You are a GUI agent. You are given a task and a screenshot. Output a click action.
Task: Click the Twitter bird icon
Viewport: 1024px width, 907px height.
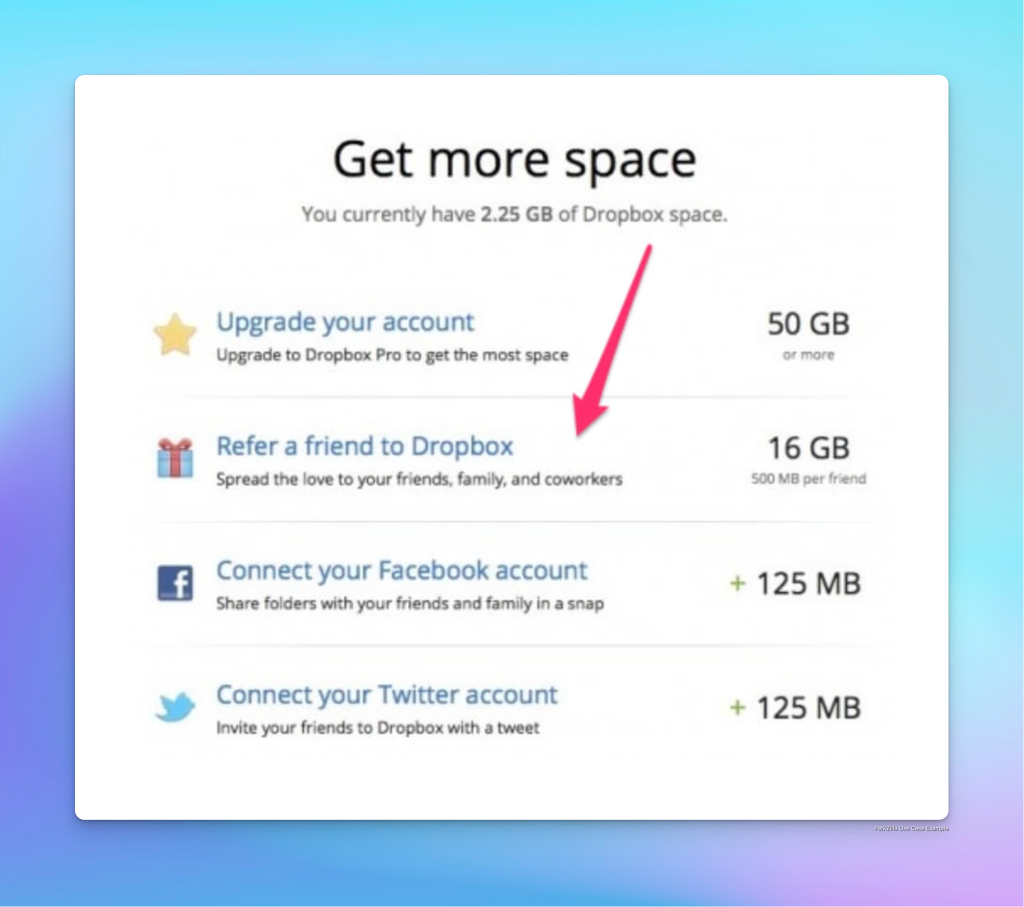point(175,707)
